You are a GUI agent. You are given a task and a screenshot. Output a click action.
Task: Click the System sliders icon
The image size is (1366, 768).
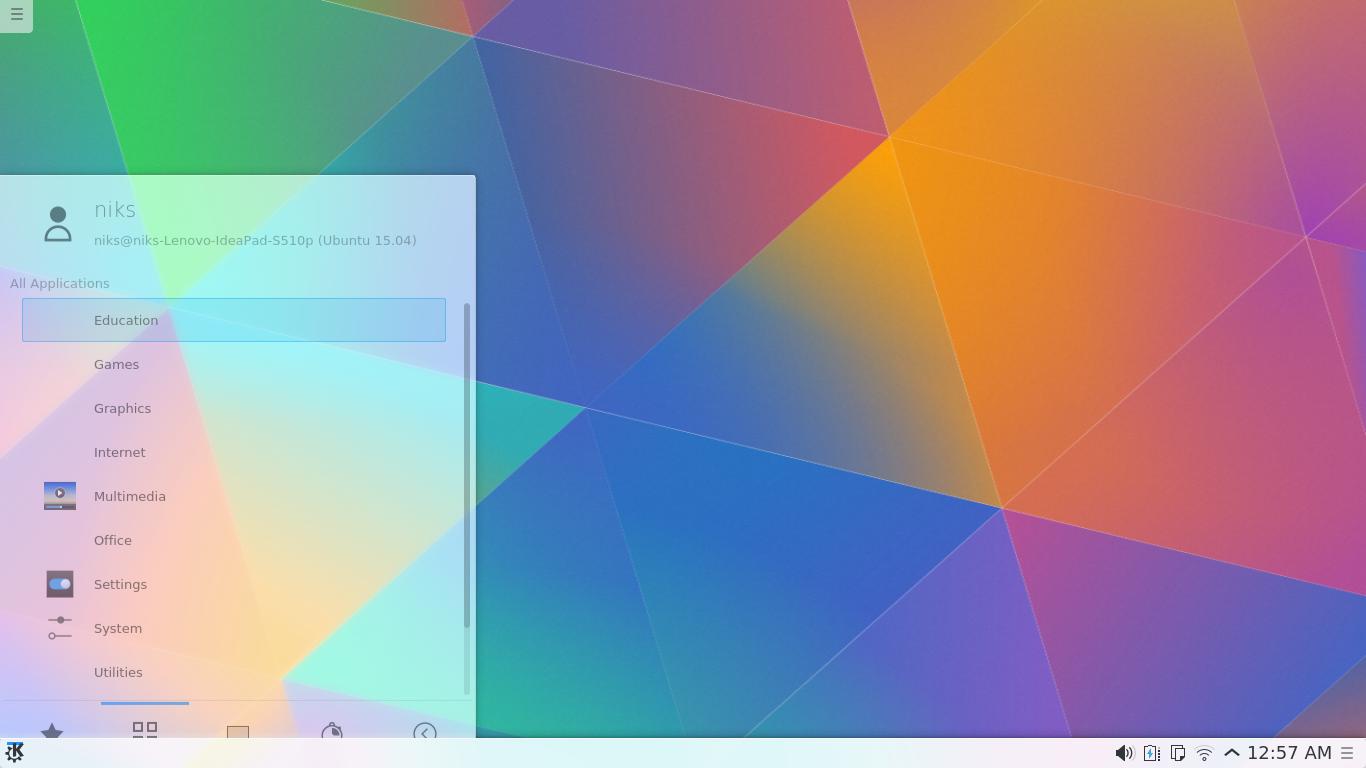tap(59, 628)
